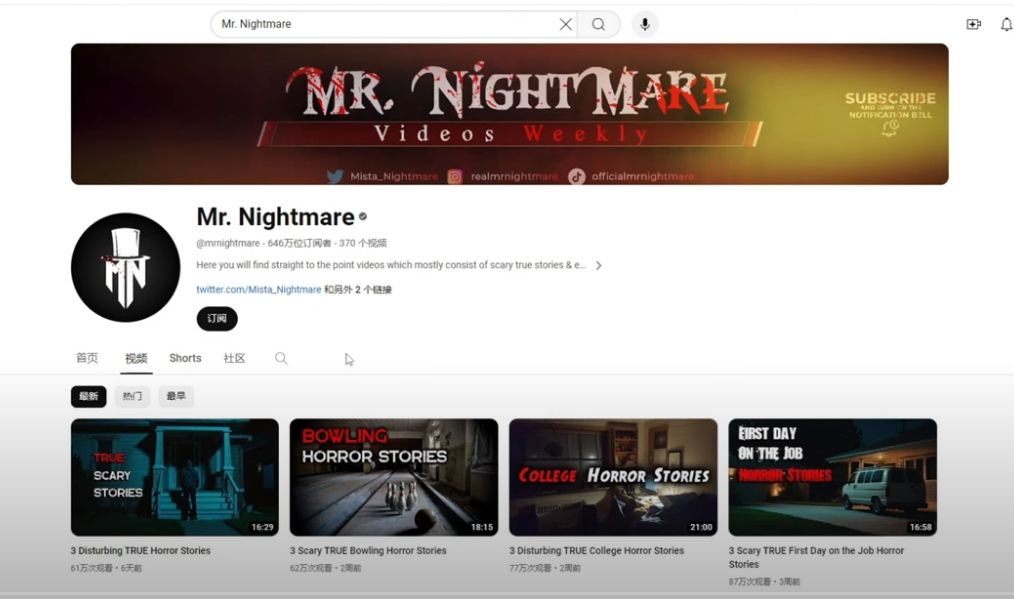Open the True Scary Stories thumbnail
Viewport: 1014px width, 599px height.
pos(175,477)
